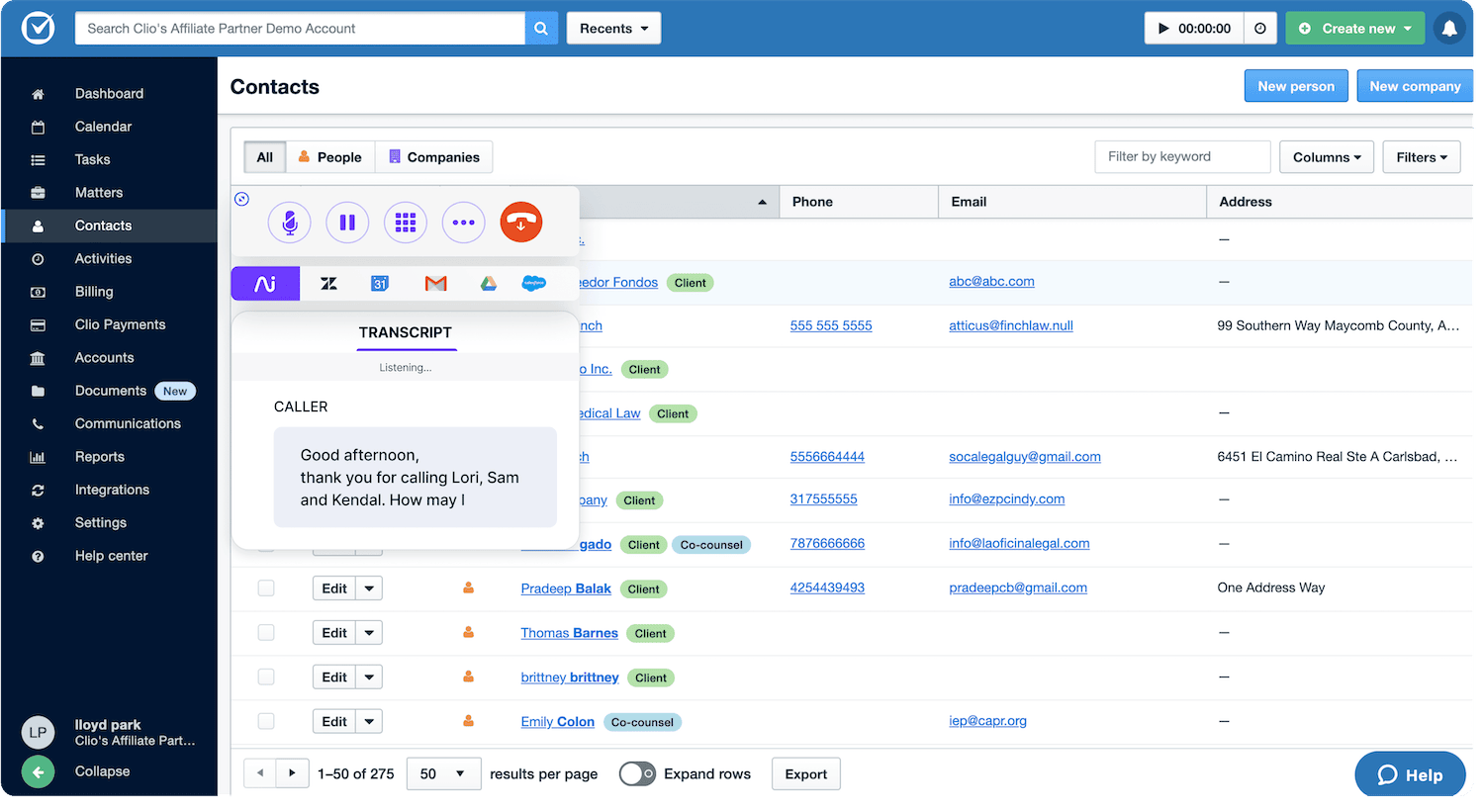1484x812 pixels.
Task: Click the notification bell
Action: click(x=1448, y=28)
